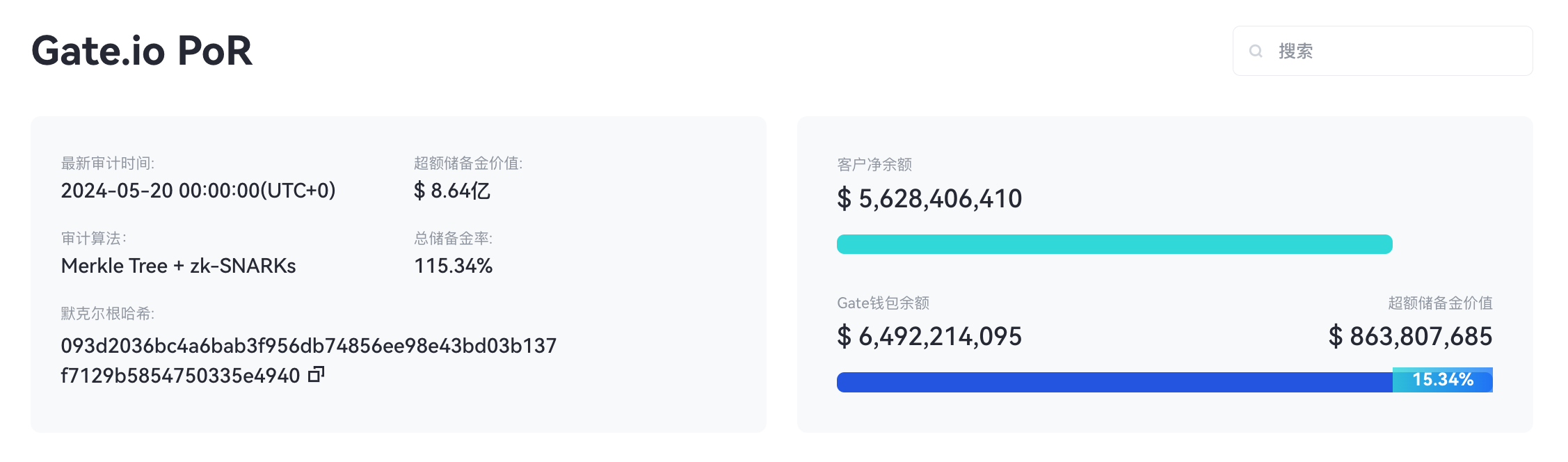Click into the 搜索 search field
The width and height of the screenshot is (1568, 462).
(1391, 51)
